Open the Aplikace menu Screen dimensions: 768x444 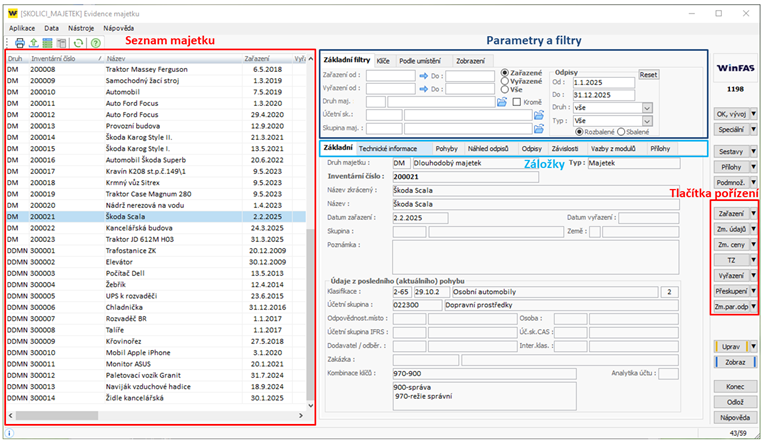click(22, 28)
